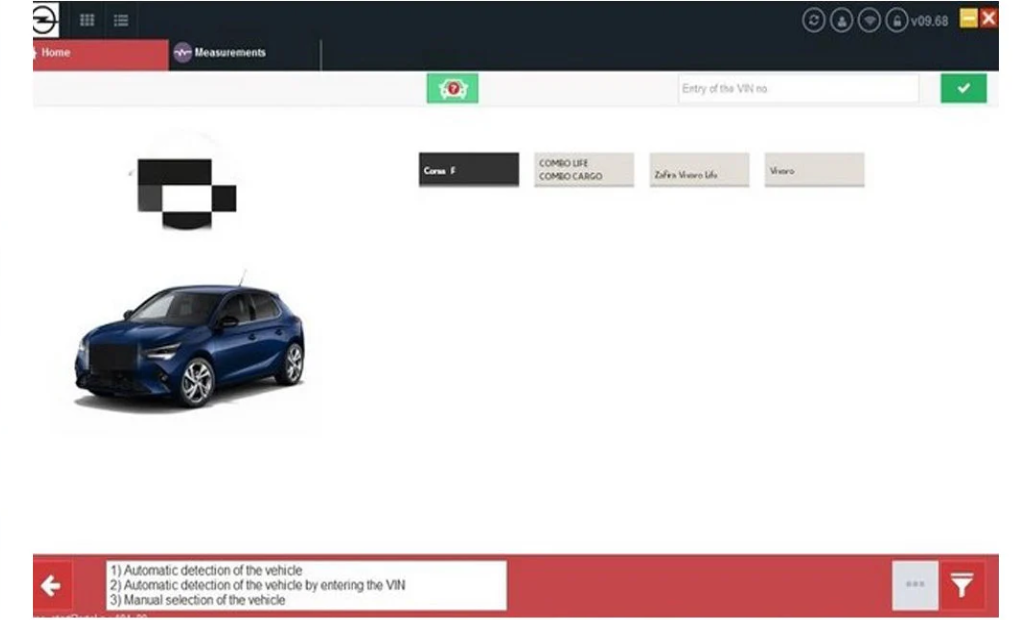Click the refresh circular icon
Image resolution: width=1021 pixels, height=620 pixels.
coord(813,20)
